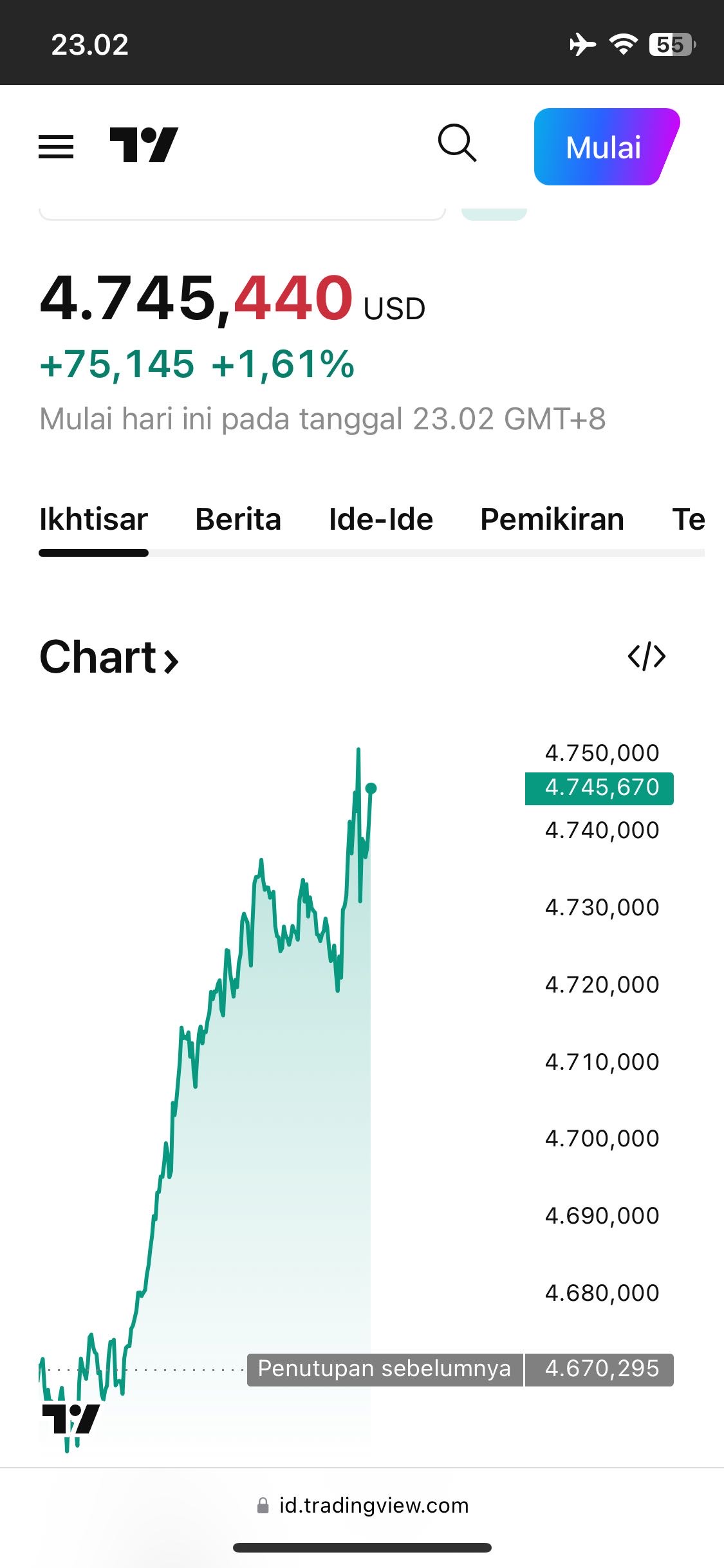Select the Pemikiran tab

point(552,519)
